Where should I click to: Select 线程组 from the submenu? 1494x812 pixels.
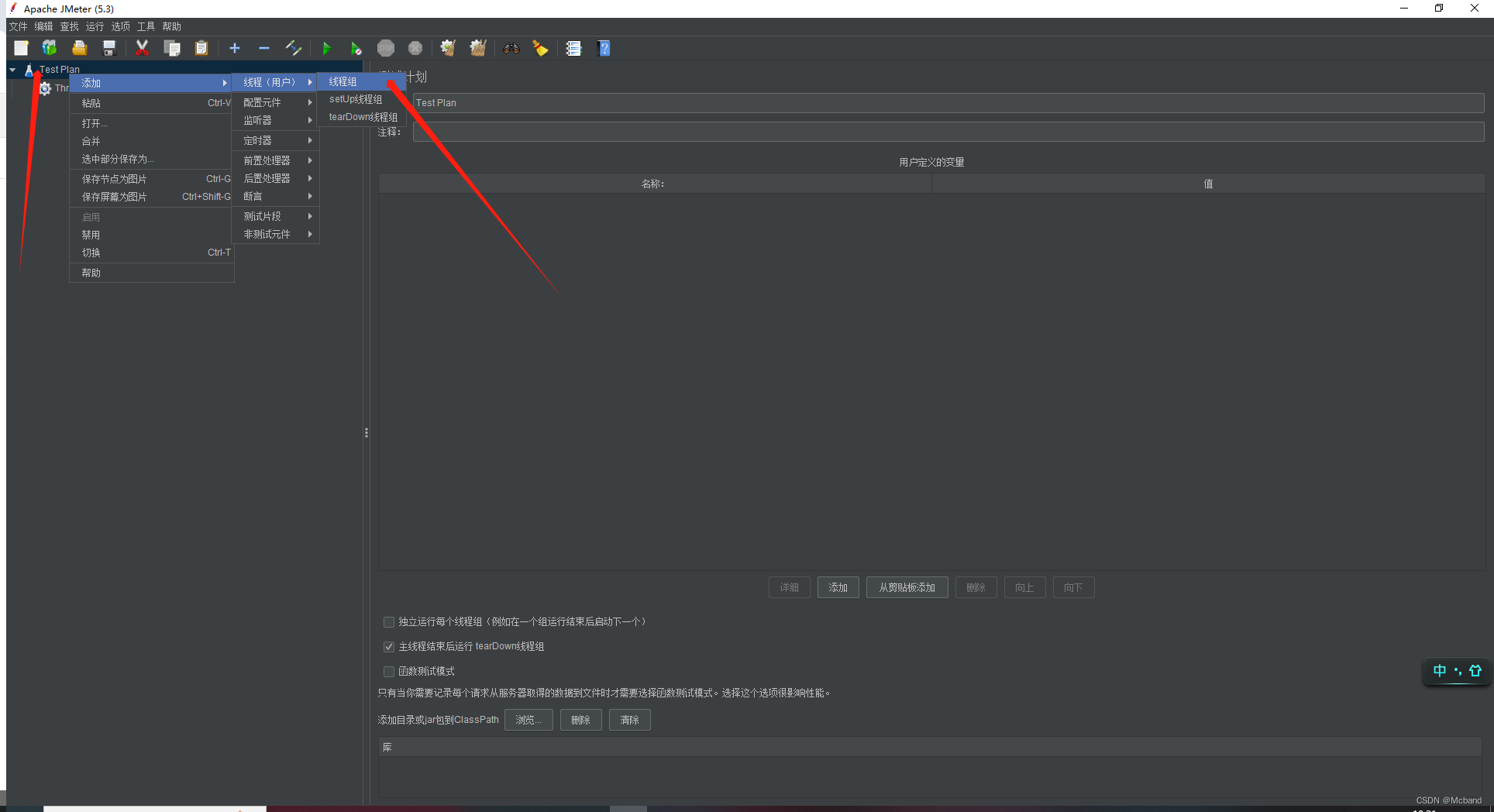361,81
